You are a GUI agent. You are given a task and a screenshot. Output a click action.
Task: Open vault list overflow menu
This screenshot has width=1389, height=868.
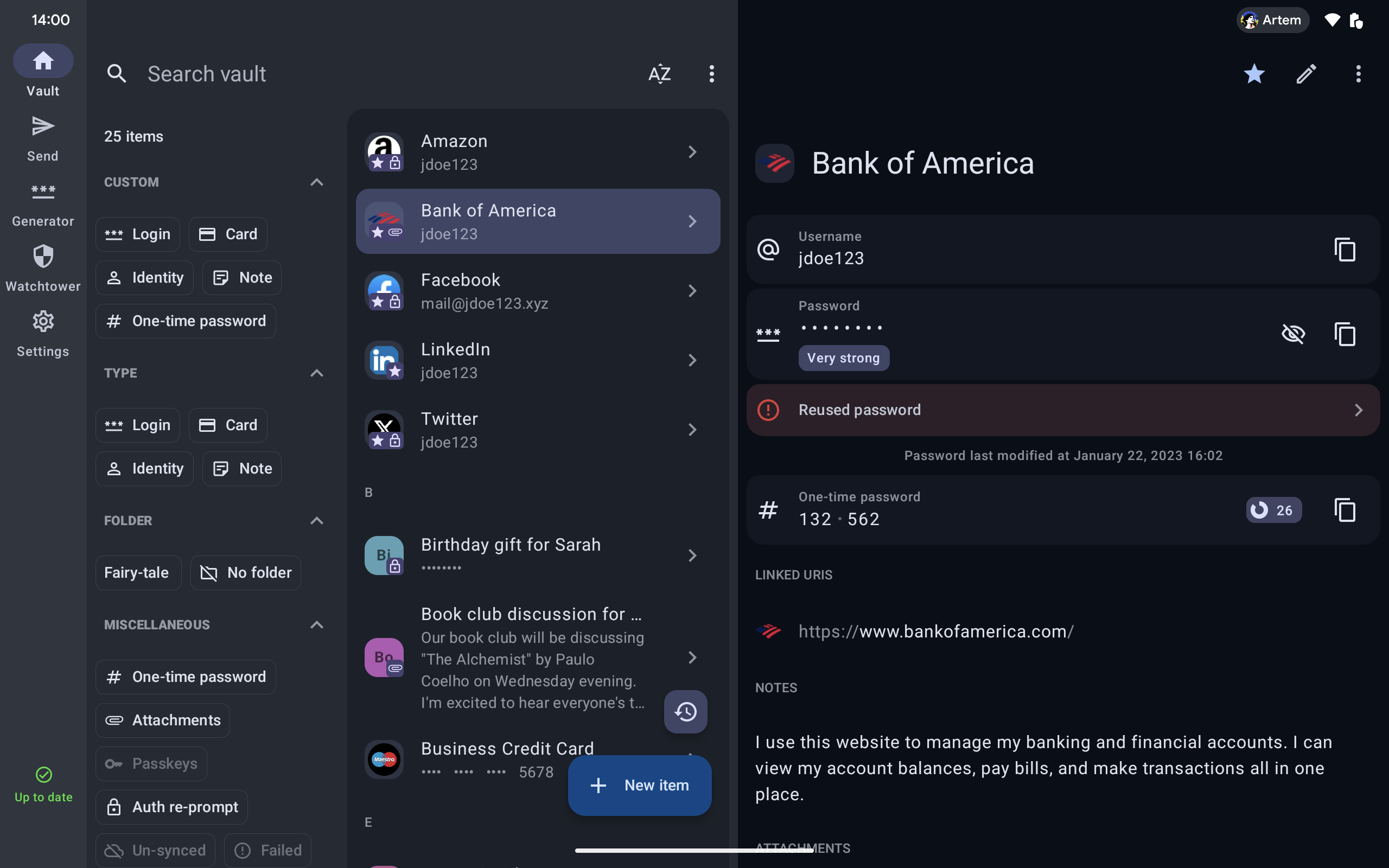click(711, 73)
